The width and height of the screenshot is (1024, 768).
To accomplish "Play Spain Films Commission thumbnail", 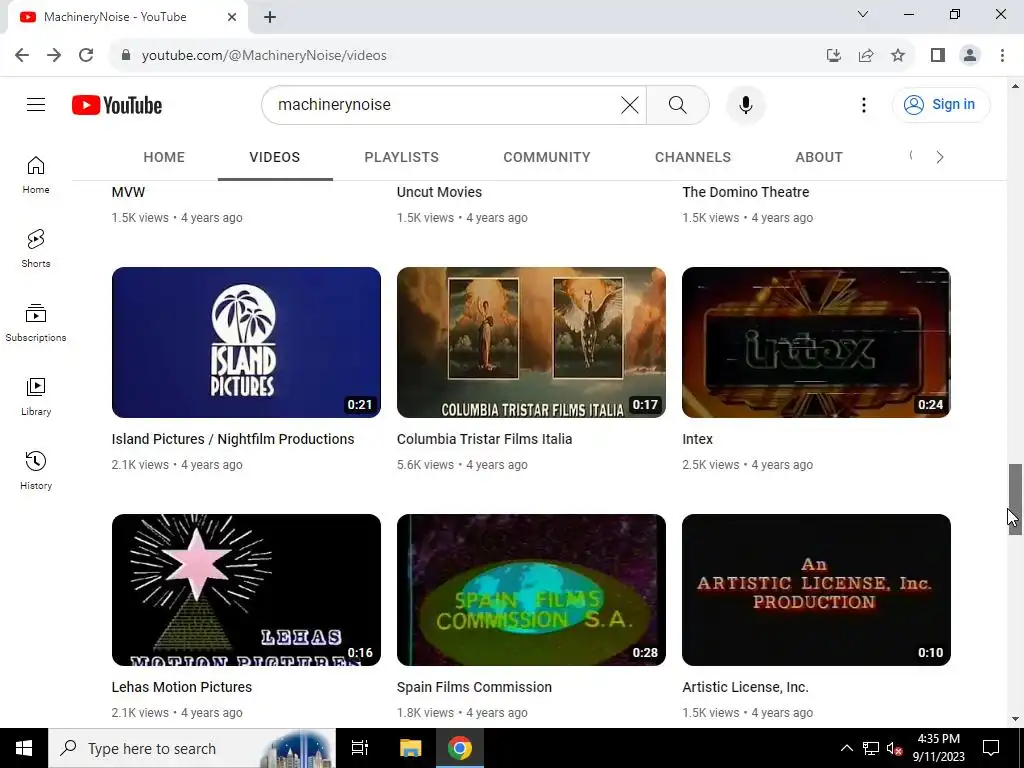I will (x=531, y=590).
